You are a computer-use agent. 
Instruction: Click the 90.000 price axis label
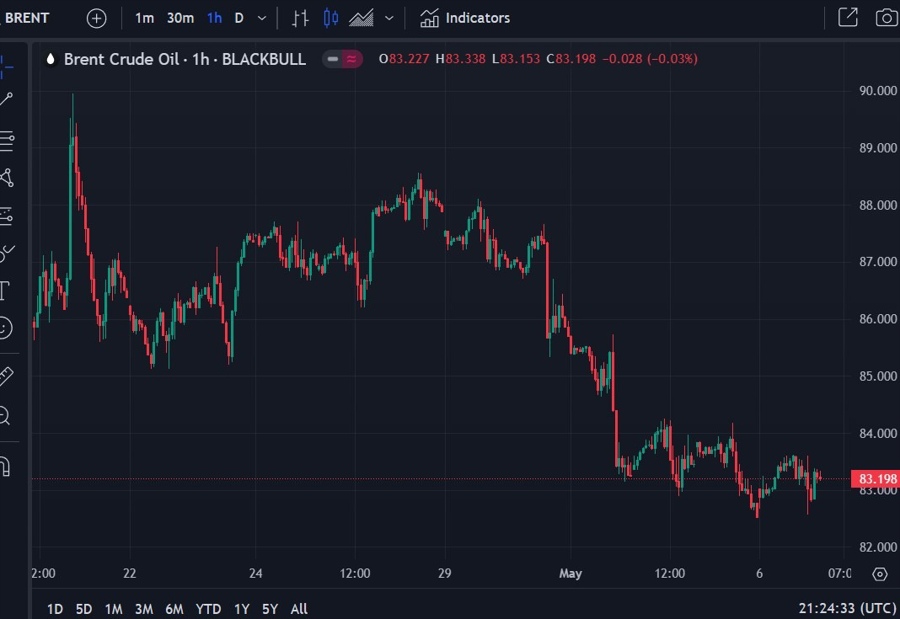pos(878,91)
